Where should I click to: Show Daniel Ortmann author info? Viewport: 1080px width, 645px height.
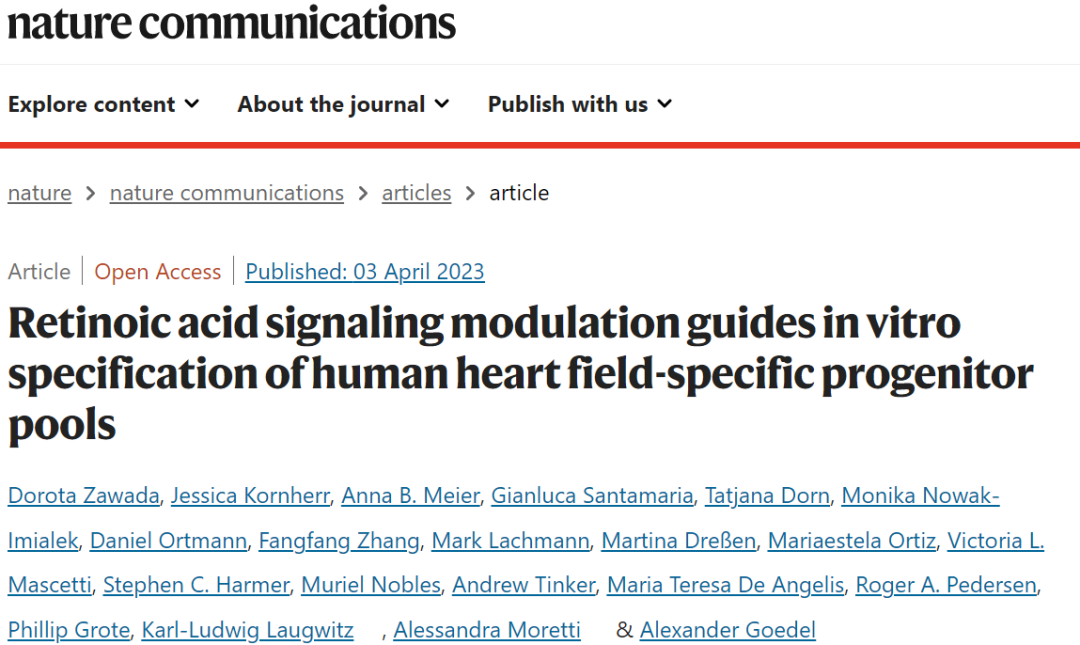click(x=168, y=541)
